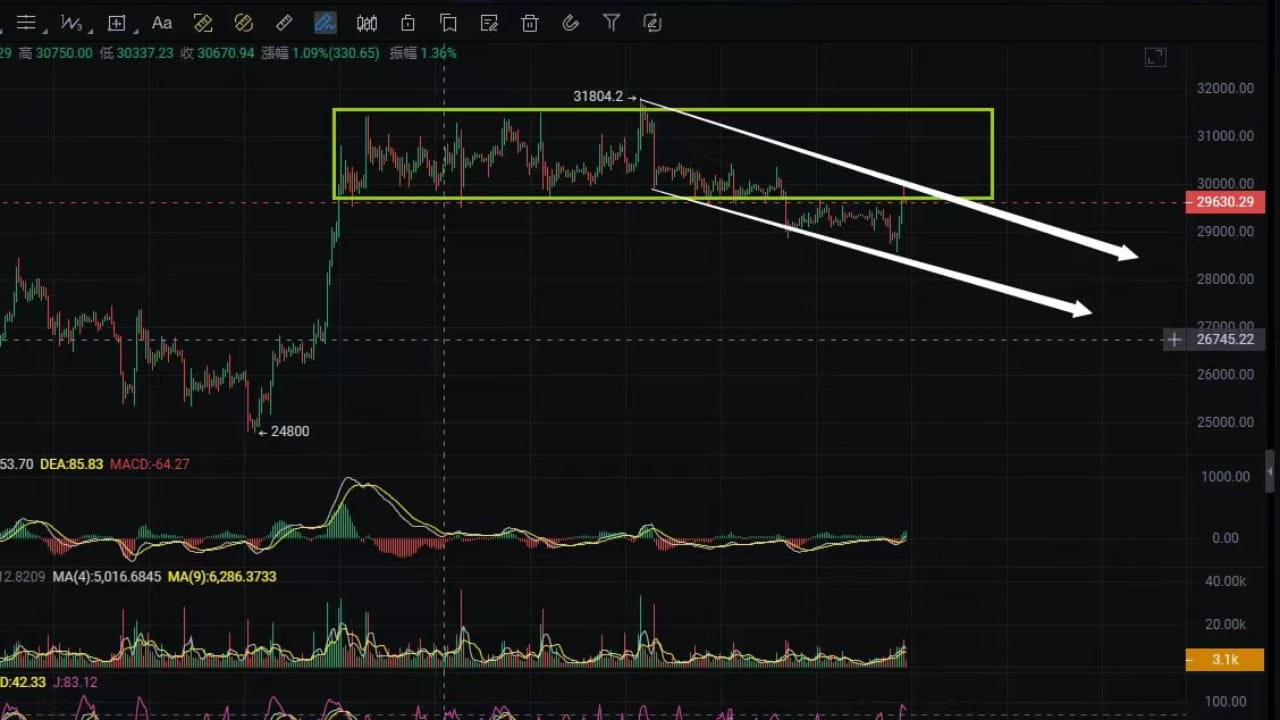Screen dimensions: 1280x720
Task: Open the wave pattern drawing tool
Action: pos(71,22)
